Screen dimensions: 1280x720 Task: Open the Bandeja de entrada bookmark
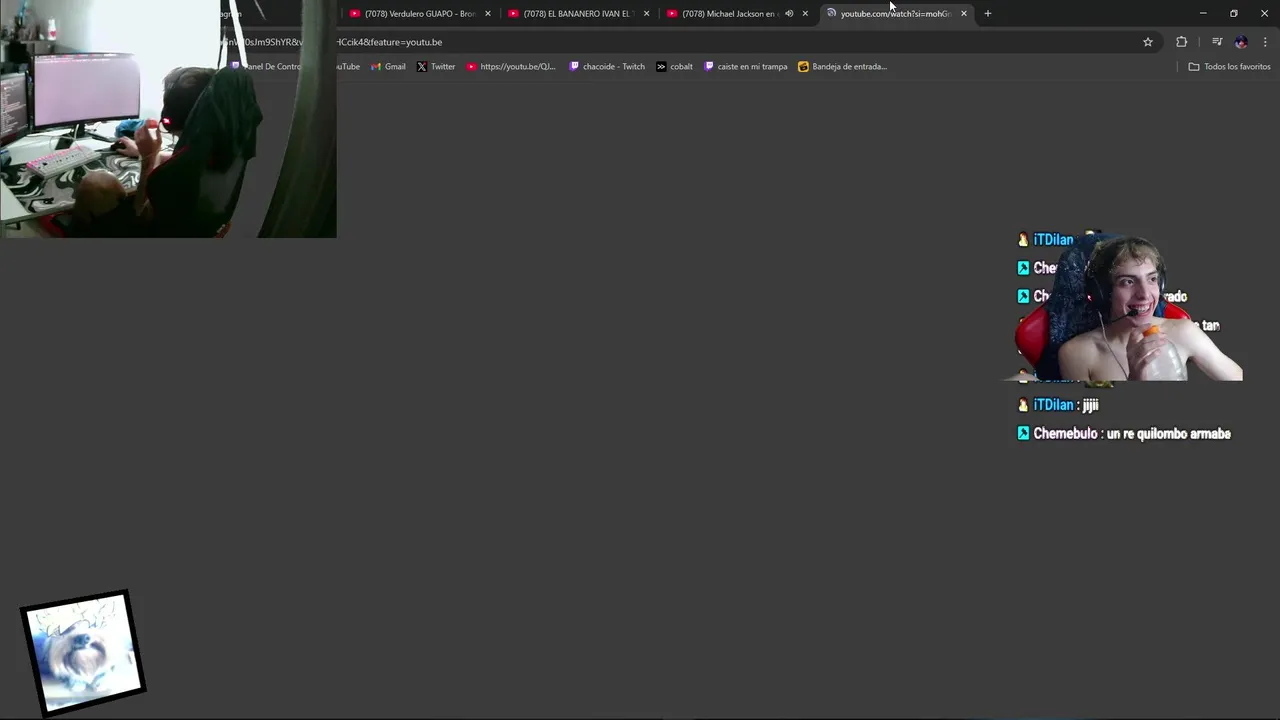point(843,67)
